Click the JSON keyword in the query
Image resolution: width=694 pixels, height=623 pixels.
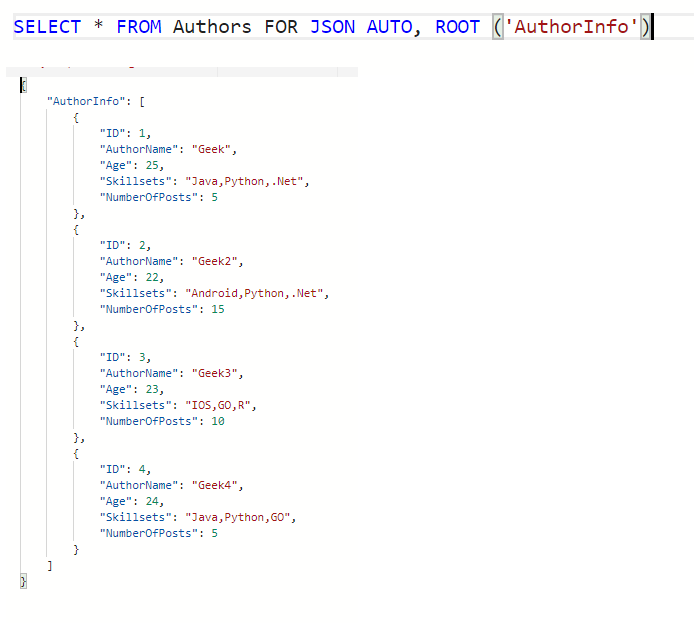pos(332,27)
